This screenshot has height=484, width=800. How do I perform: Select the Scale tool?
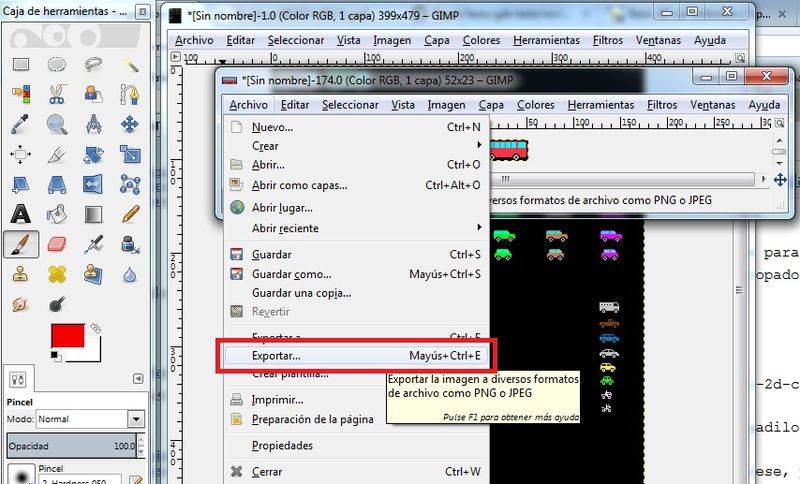[x=130, y=154]
